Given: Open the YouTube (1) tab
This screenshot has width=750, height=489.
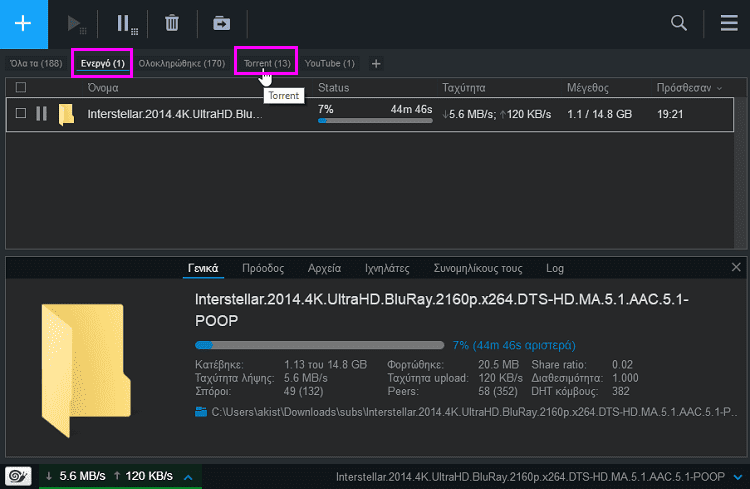Looking at the screenshot, I should (x=330, y=63).
